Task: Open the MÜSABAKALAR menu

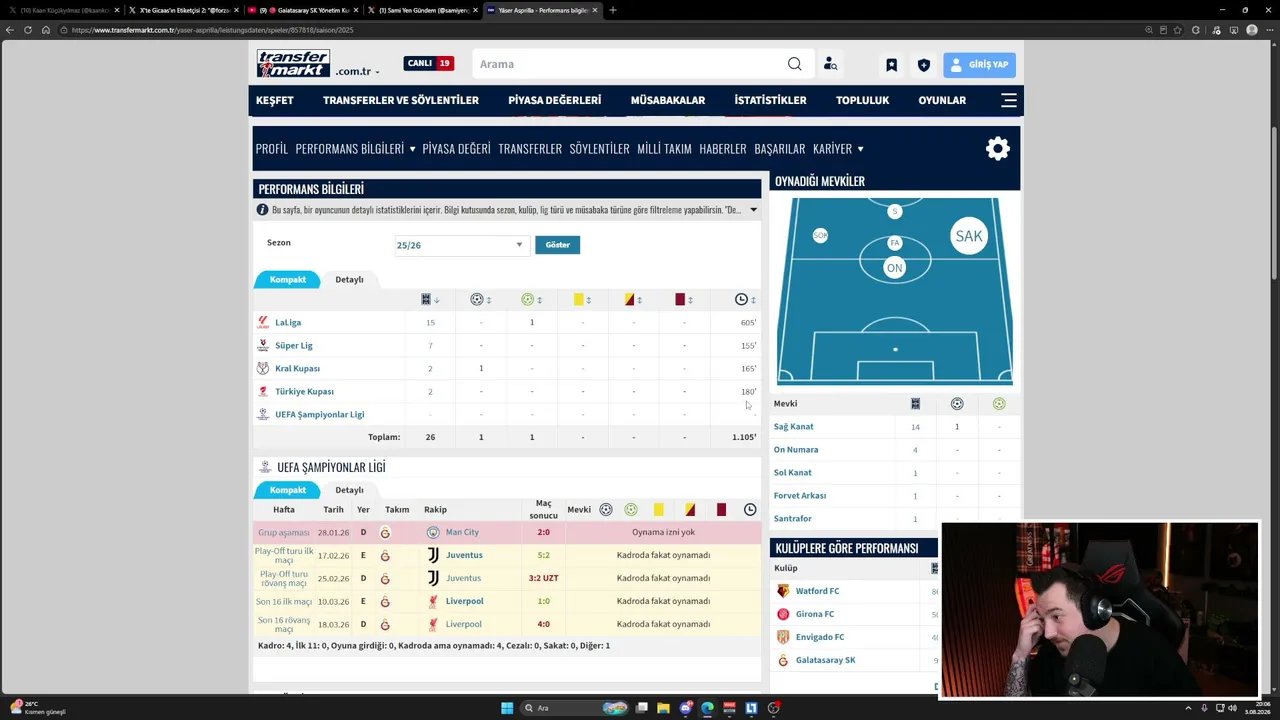Action: [x=668, y=100]
